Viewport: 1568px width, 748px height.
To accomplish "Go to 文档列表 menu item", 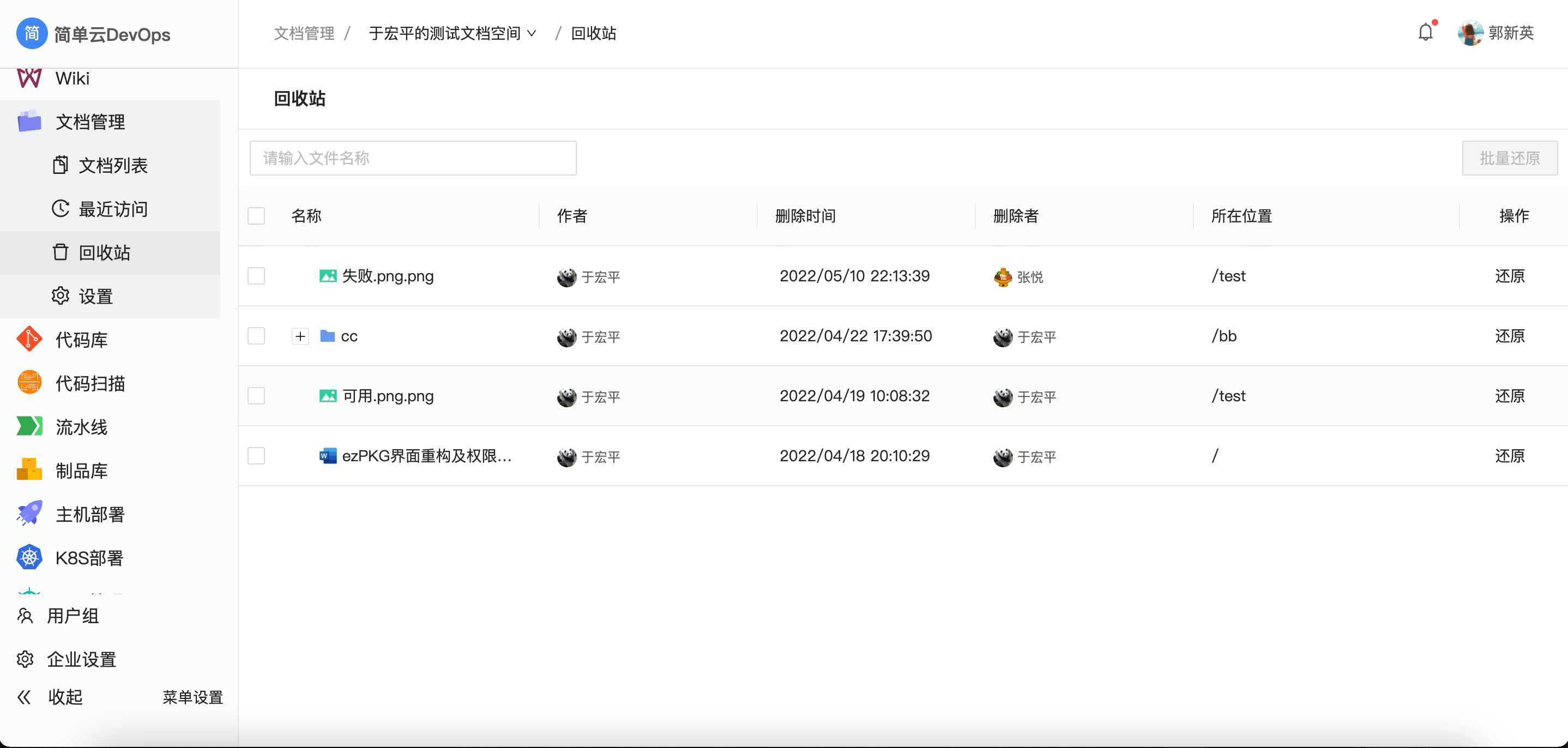I will (x=113, y=166).
